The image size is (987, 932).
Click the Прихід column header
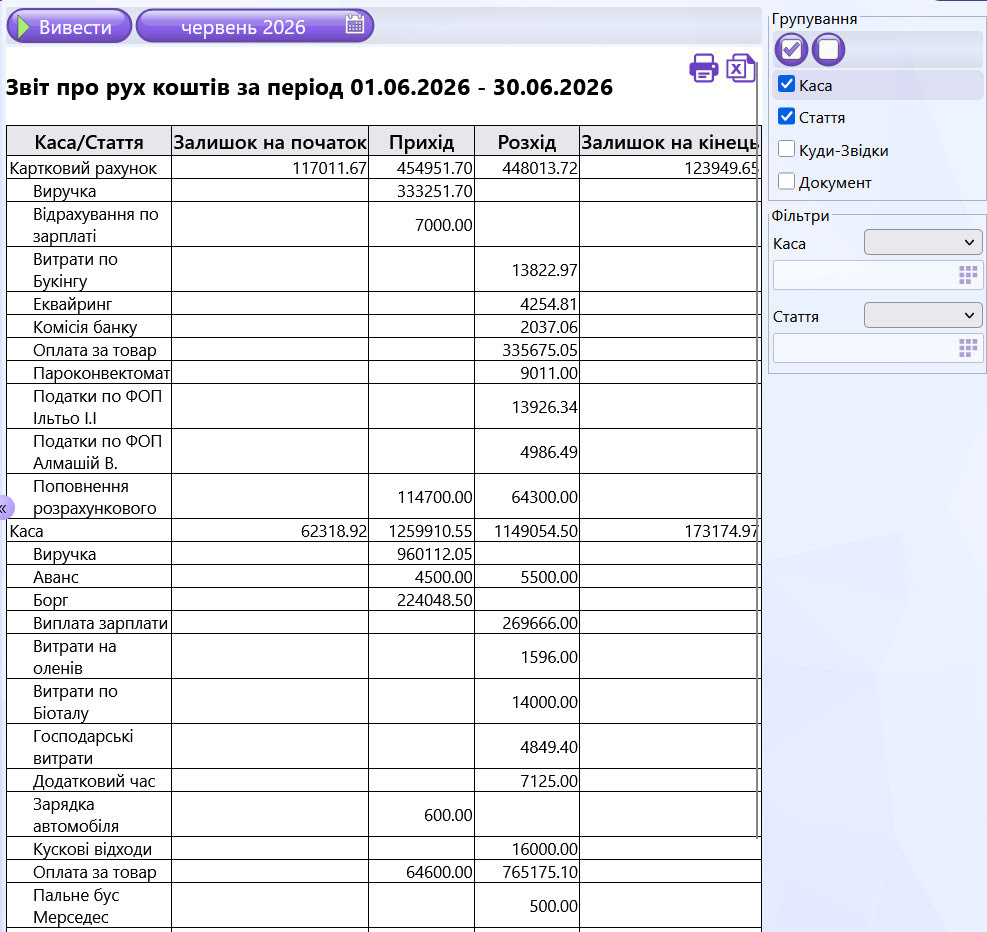[422, 142]
